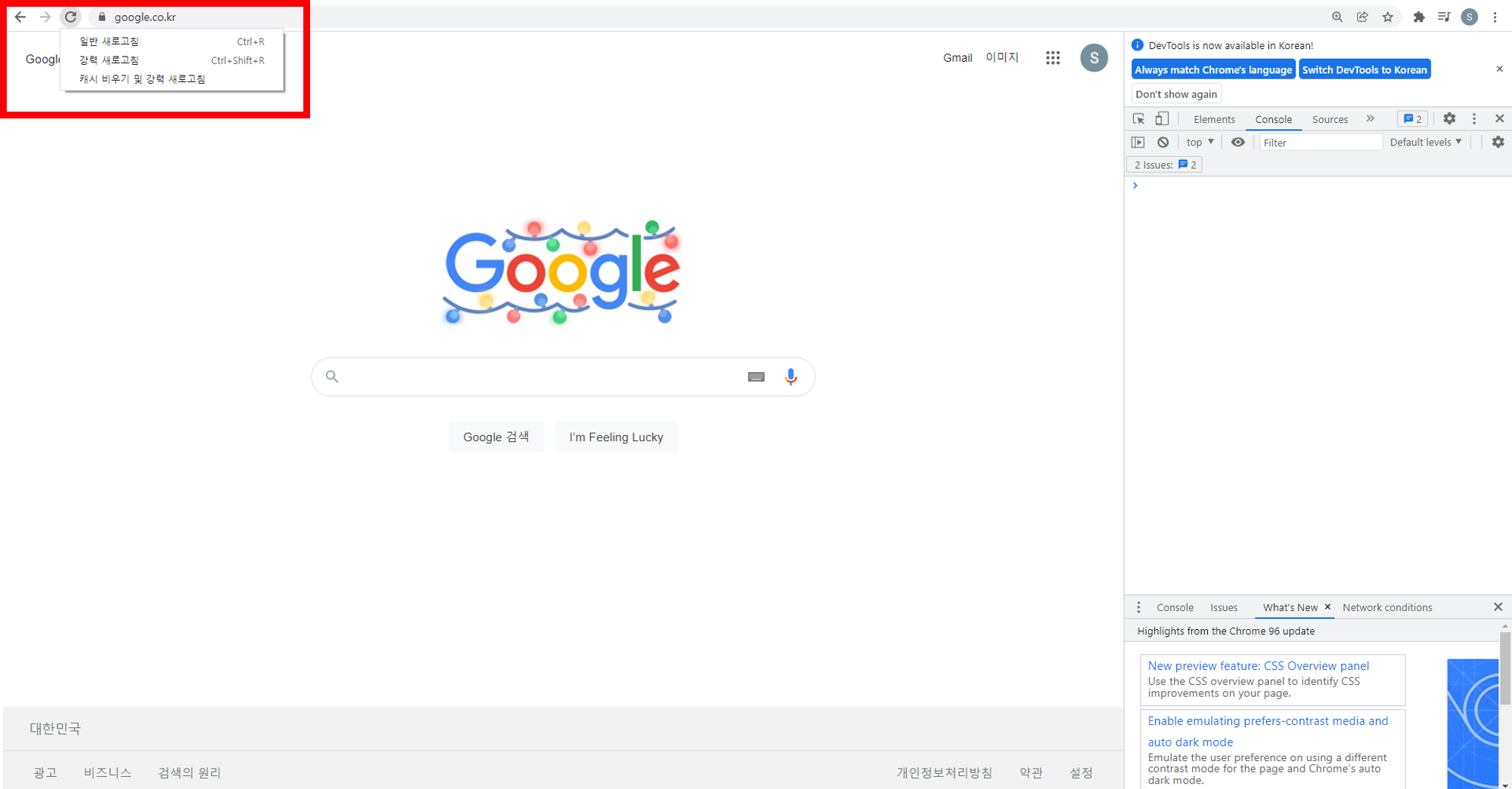Open the media control icon in Chrome toolbar
Viewport: 1512px width, 789px height.
pos(1444,17)
